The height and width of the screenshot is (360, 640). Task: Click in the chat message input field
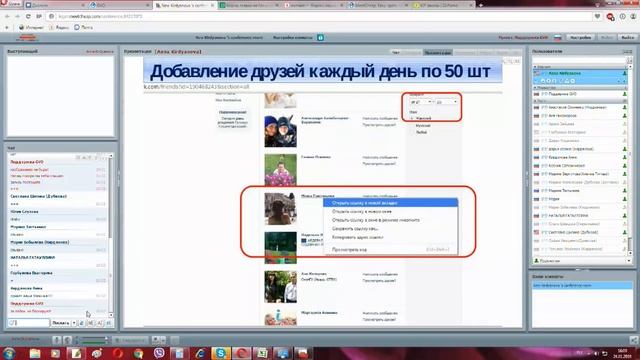tap(29, 323)
